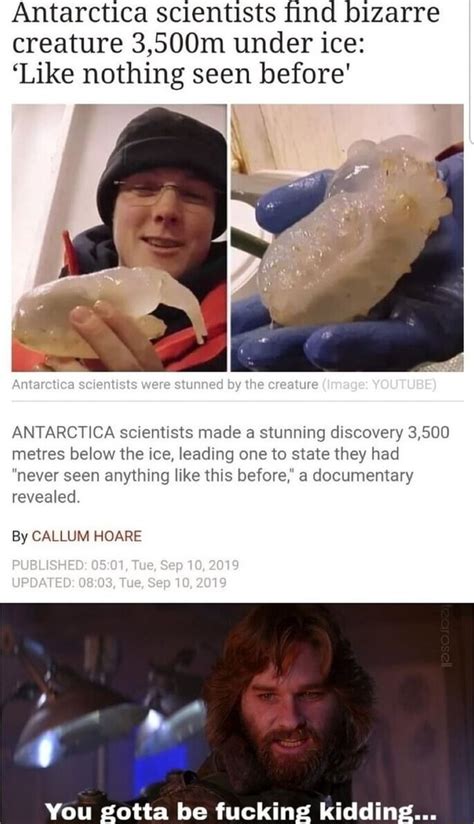Click the article summary paragraph starting ANTARCTICA
The height and width of the screenshot is (824, 474).
231,465
